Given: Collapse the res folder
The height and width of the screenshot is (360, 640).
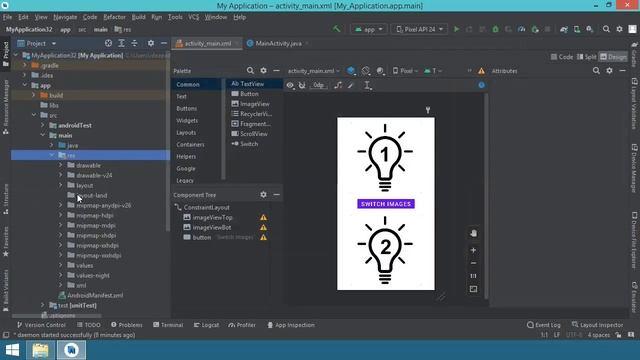Looking at the screenshot, I should pos(52,155).
